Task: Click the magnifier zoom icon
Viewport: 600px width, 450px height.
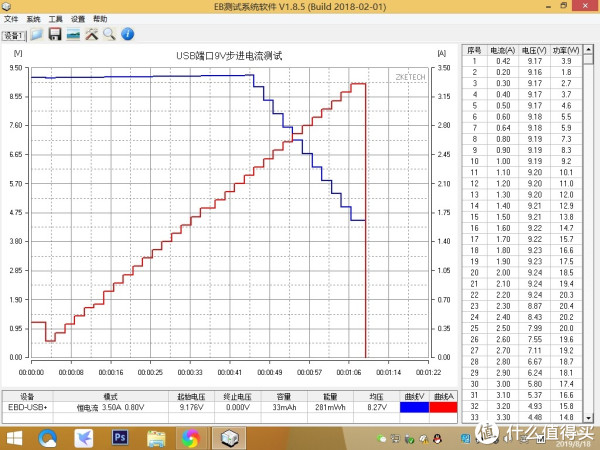Action: tap(108, 34)
